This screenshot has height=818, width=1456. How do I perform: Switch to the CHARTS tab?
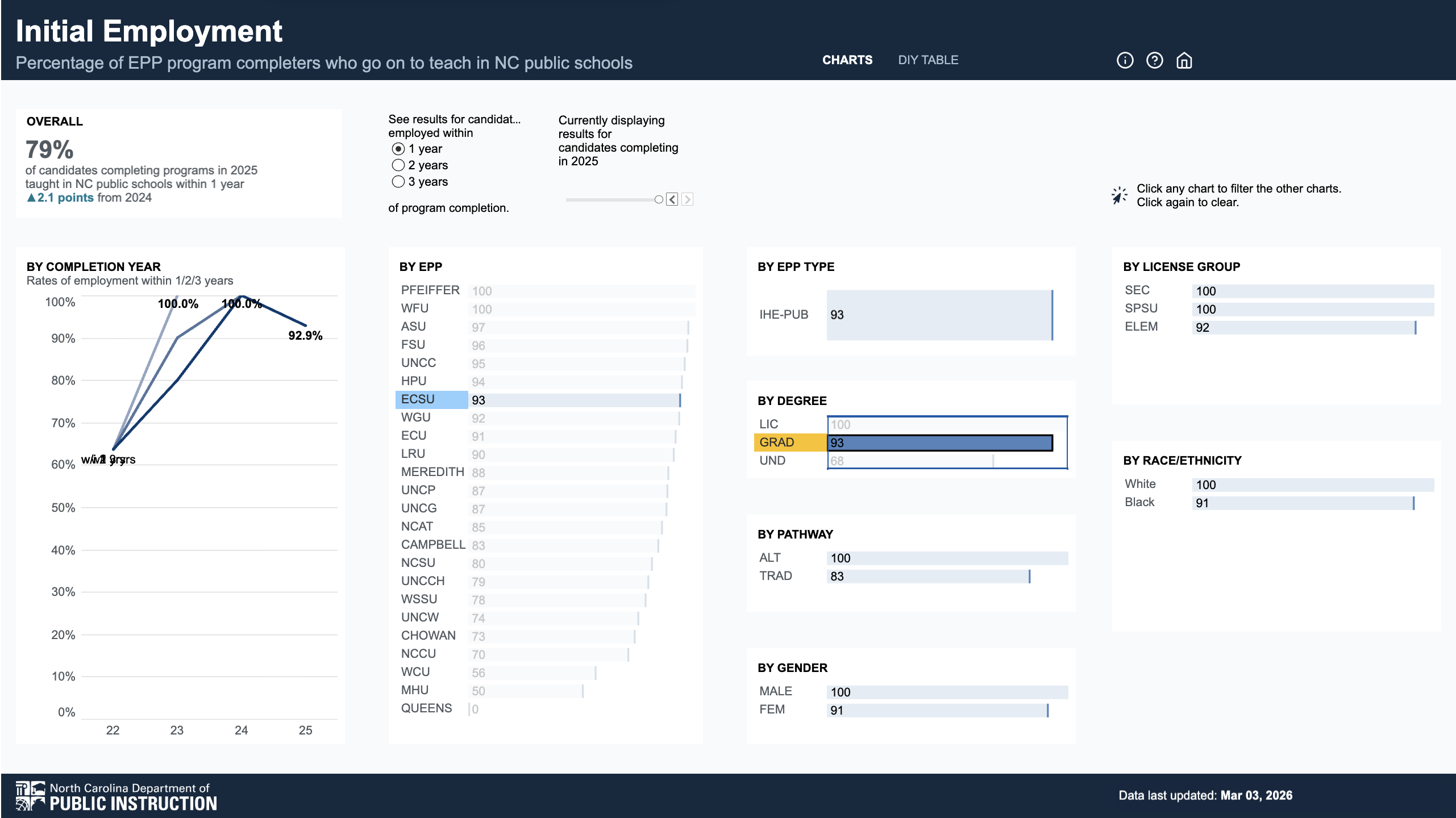click(847, 60)
